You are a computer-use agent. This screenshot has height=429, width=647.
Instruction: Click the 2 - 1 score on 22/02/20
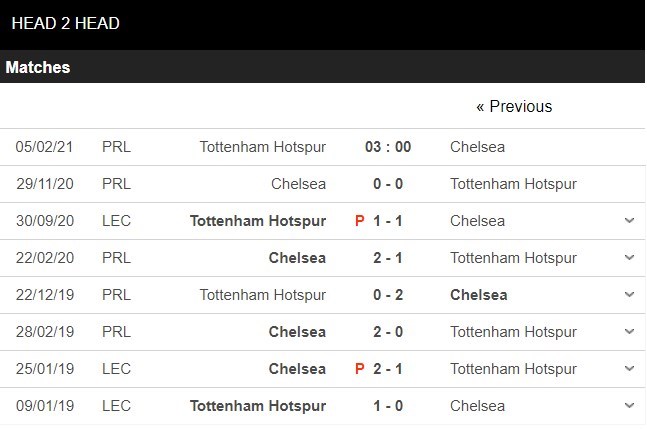point(388,258)
